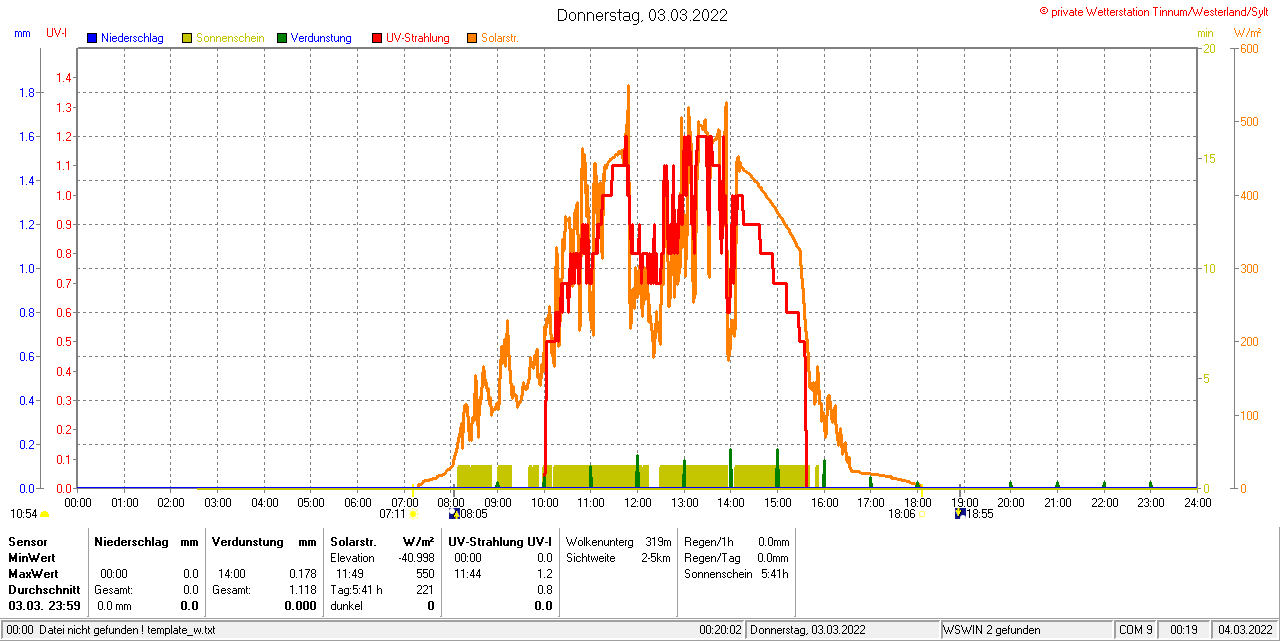Click the UV max time 11:44
Image resolution: width=1280 pixels, height=641 pixels.
467,574
